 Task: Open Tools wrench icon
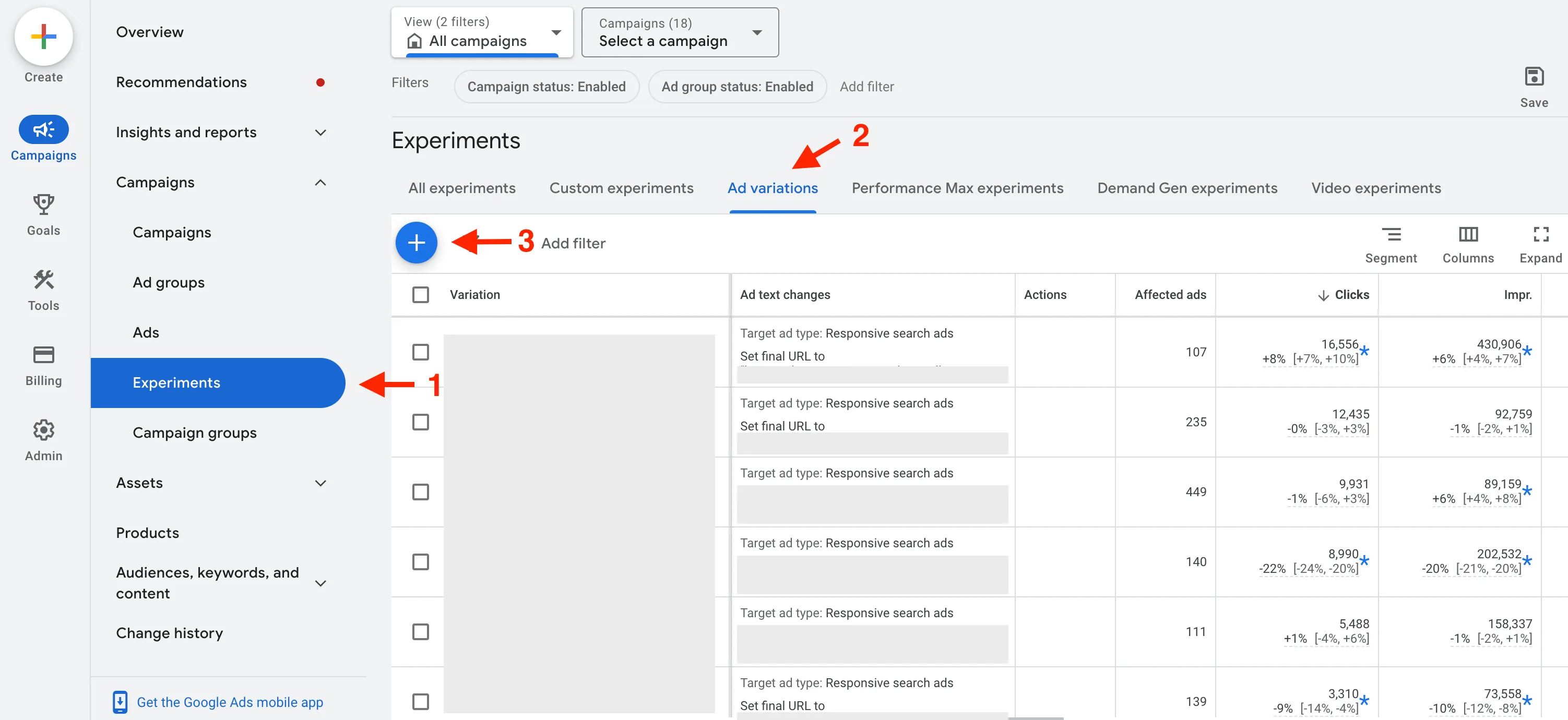43,280
